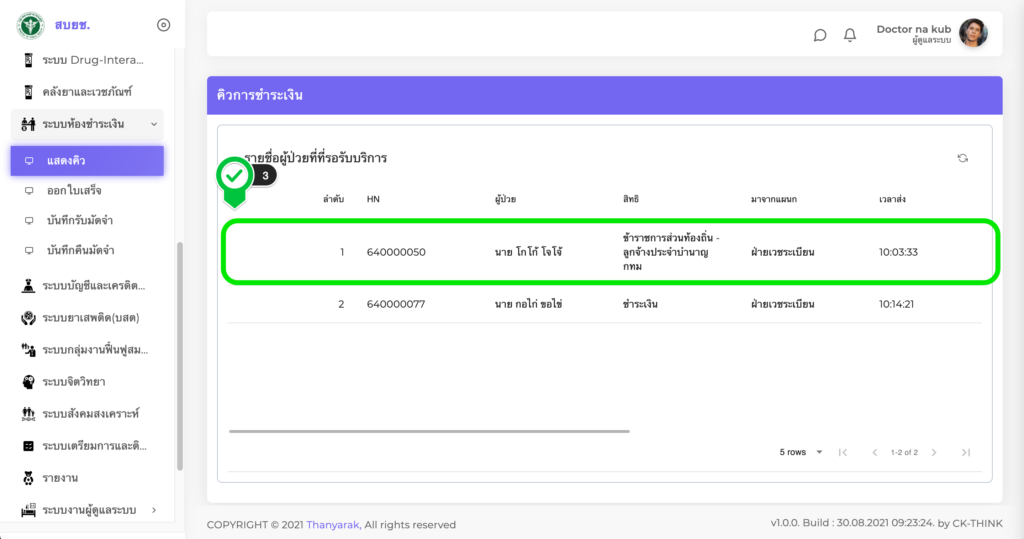Expand the ระบบงานผู้ดูแลระบบ submenu
The height and width of the screenshot is (539, 1024).
coord(153,510)
